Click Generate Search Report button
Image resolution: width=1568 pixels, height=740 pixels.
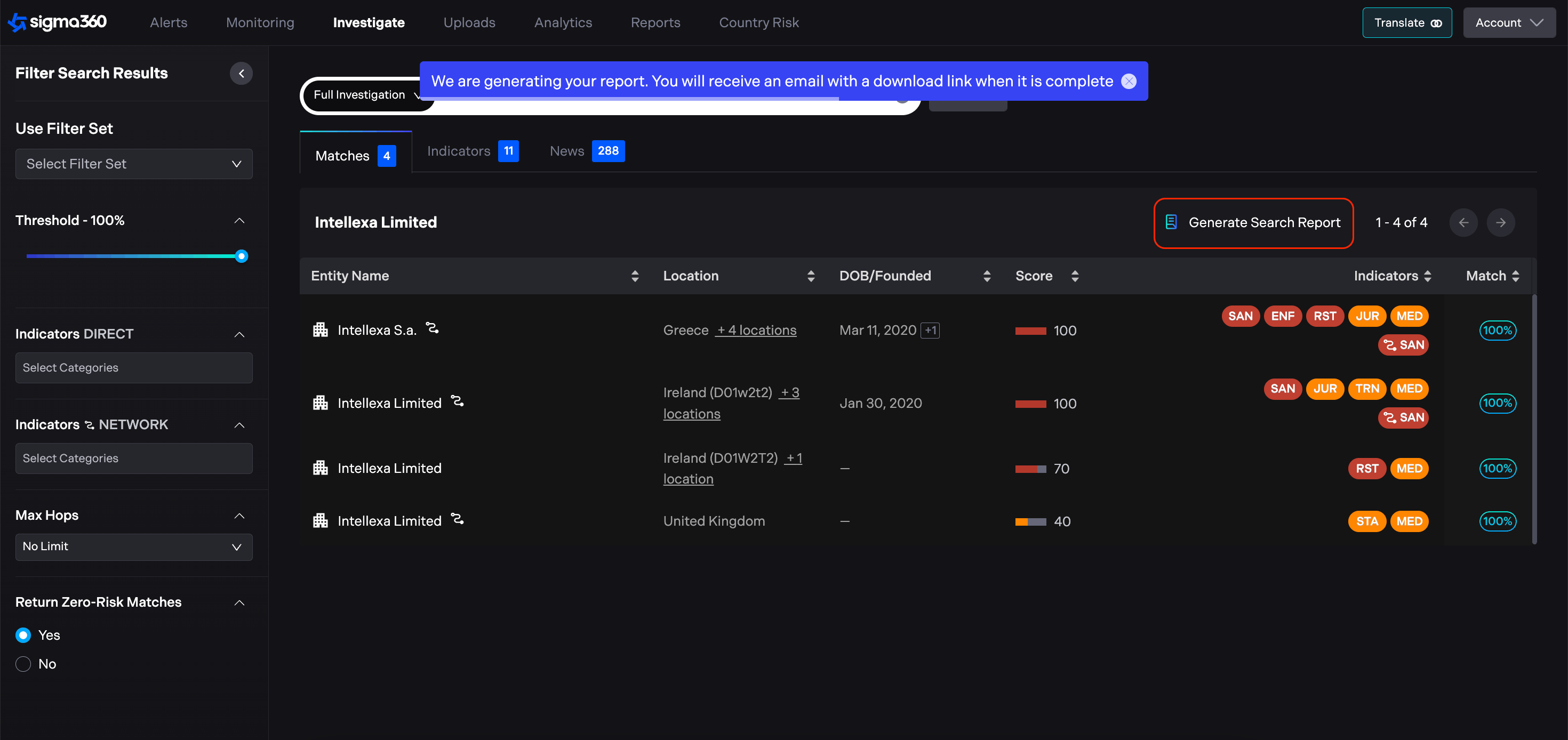1253,223
